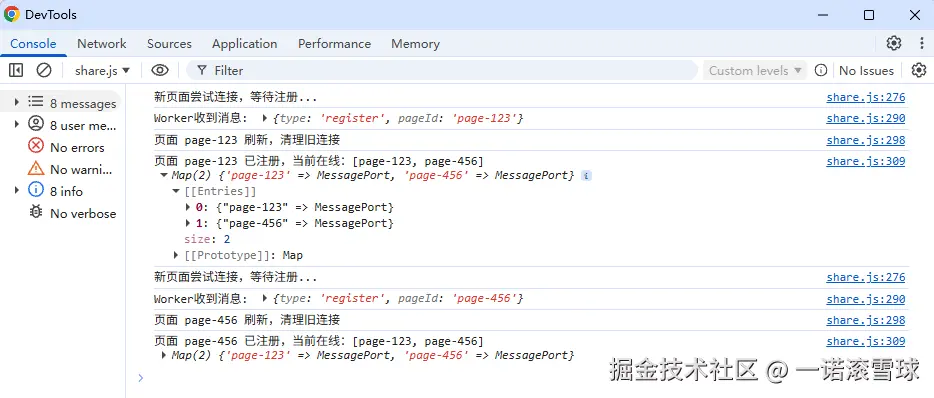Open the three-dot customize DevTools menu
The height and width of the screenshot is (398, 934).
(x=921, y=43)
